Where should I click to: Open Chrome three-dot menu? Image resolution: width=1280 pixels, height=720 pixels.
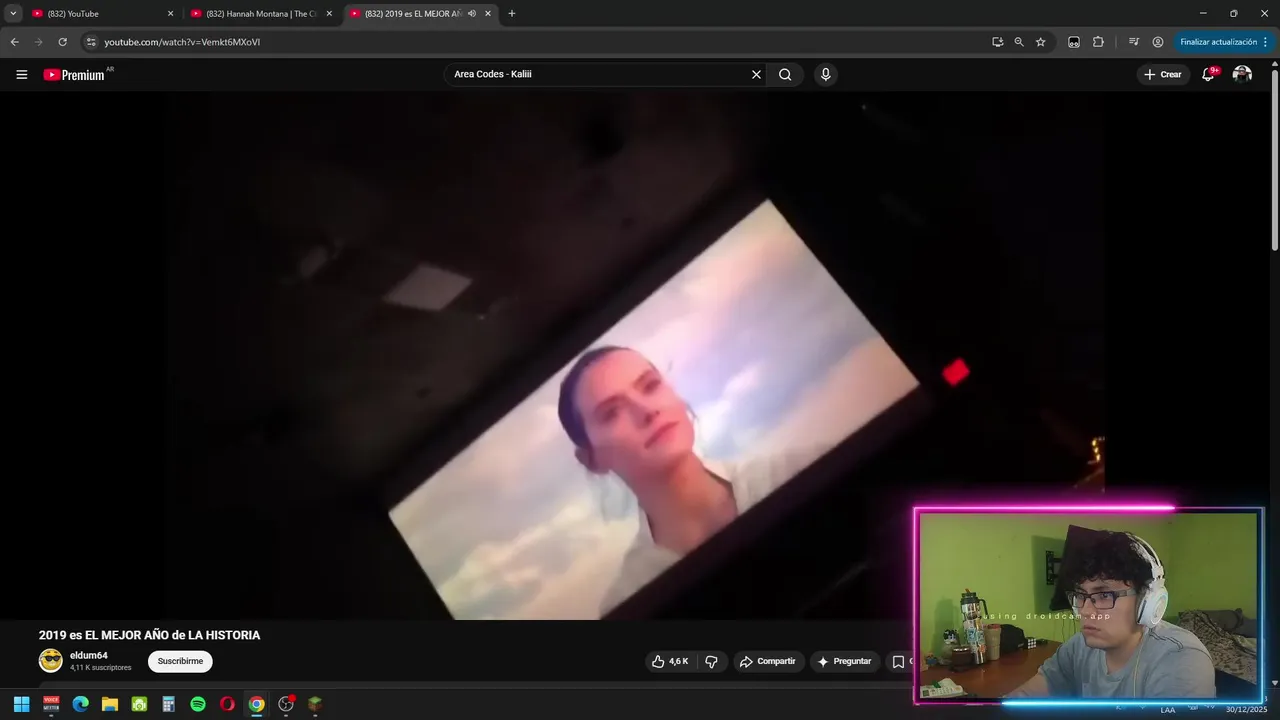tap(1265, 42)
